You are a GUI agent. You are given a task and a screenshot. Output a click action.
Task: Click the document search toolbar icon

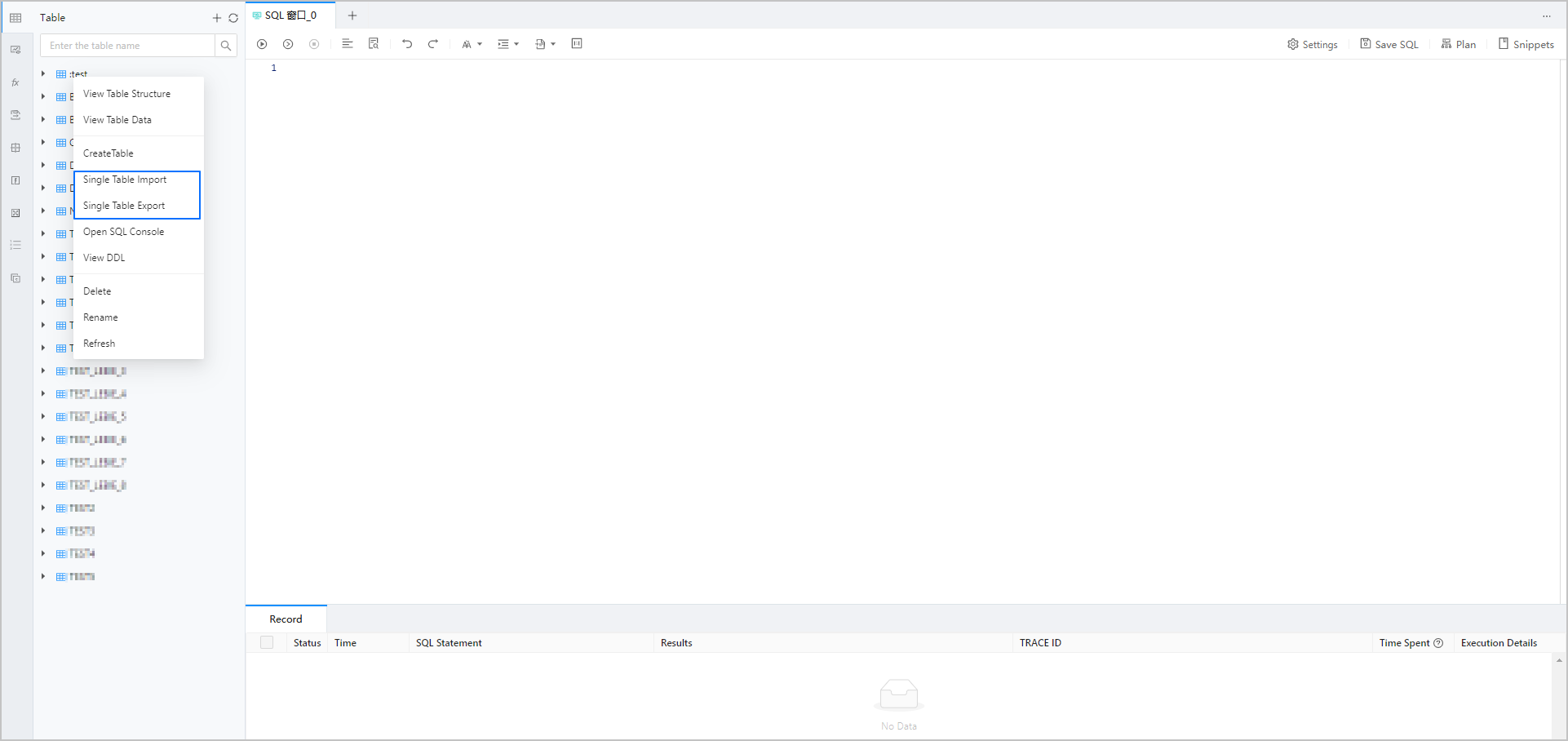(x=374, y=44)
